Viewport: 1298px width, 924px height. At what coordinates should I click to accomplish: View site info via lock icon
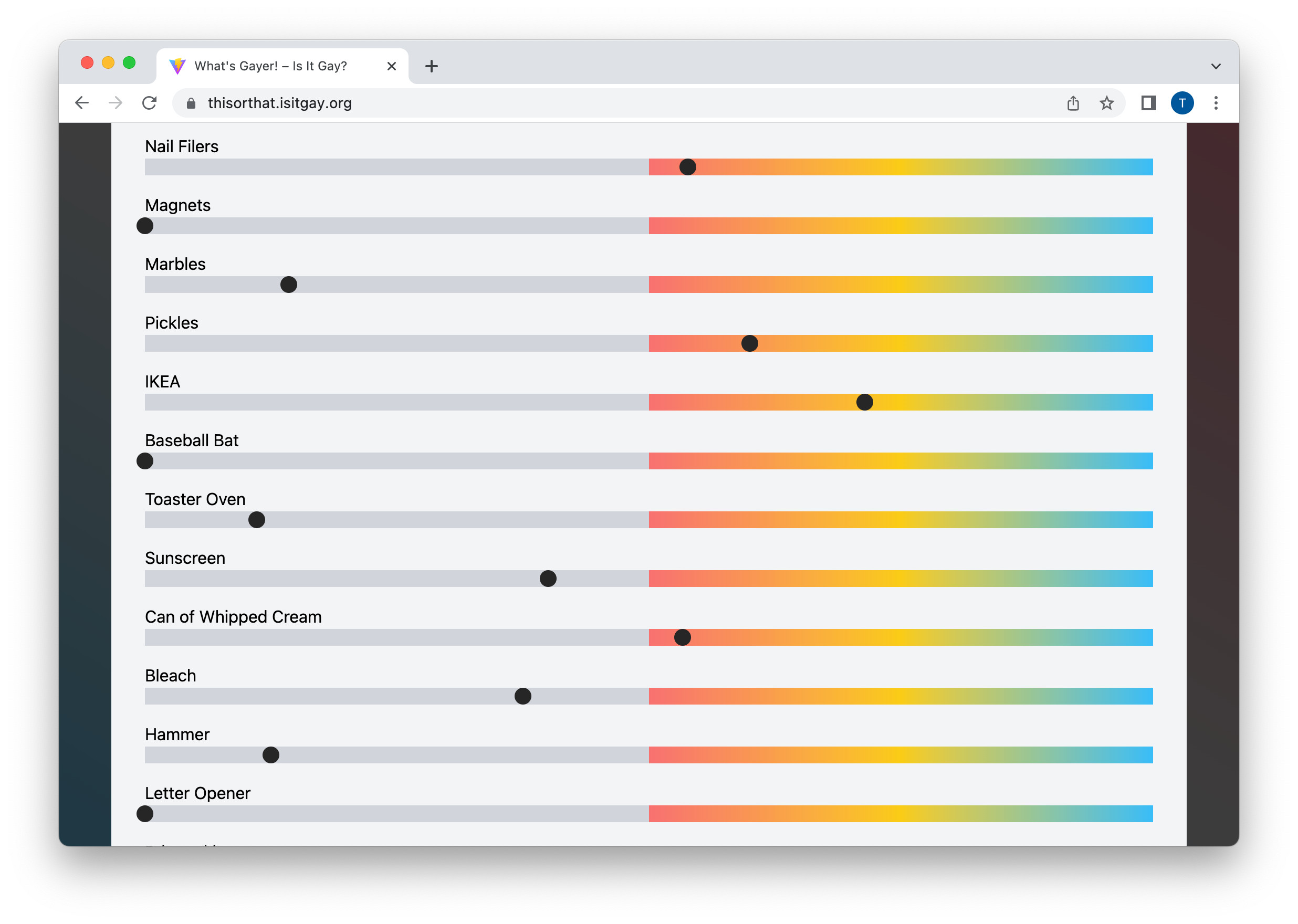pos(191,103)
